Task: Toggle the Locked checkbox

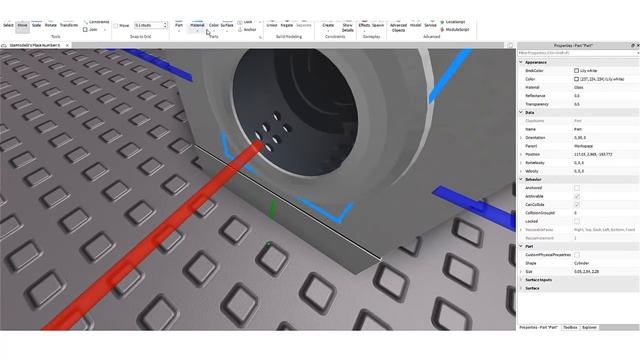Action: [577, 221]
